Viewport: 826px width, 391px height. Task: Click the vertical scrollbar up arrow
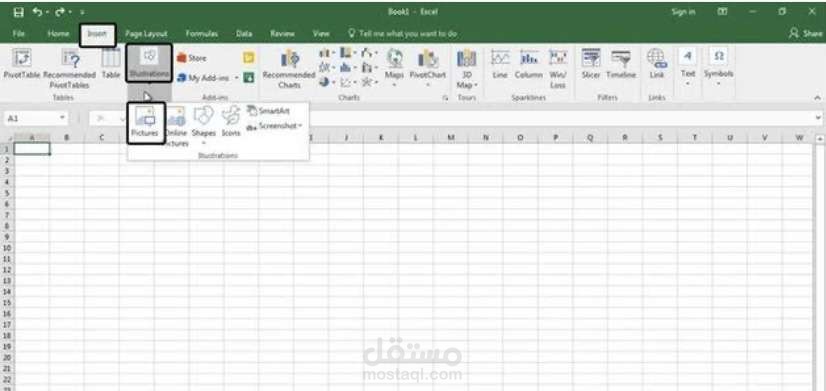coord(820,139)
